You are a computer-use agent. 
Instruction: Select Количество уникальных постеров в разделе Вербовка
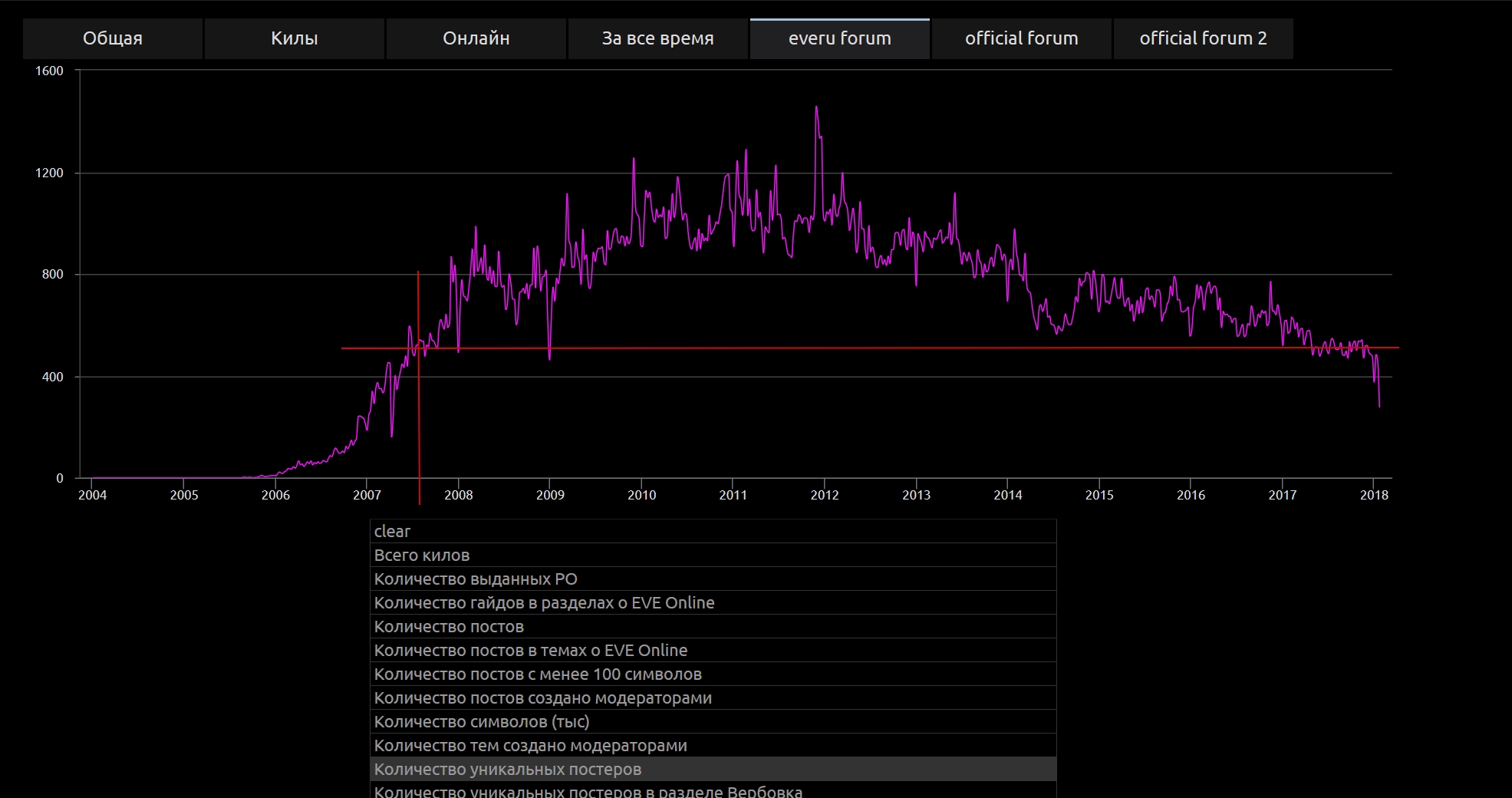[x=713, y=790]
